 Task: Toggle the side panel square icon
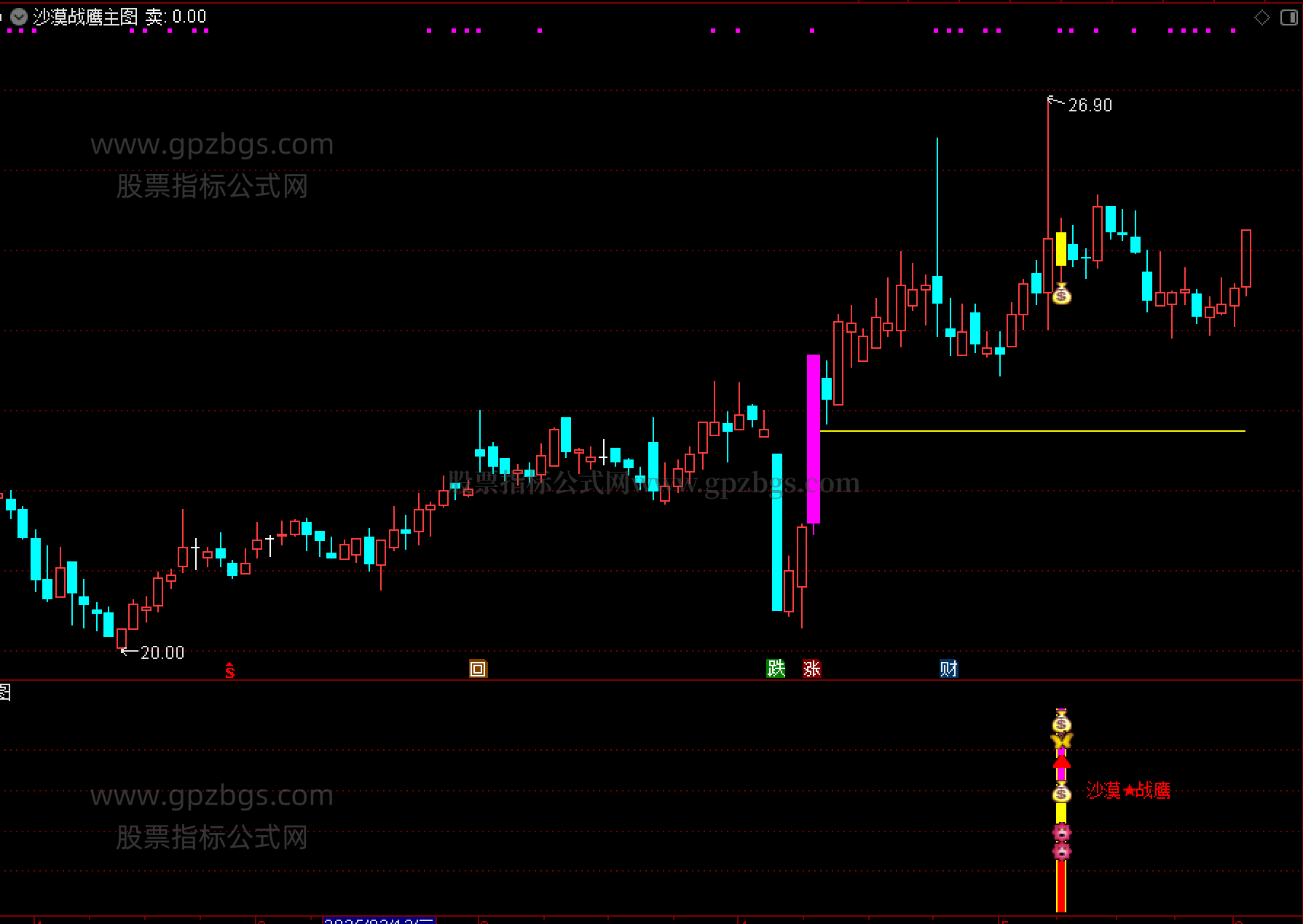coord(1289,17)
